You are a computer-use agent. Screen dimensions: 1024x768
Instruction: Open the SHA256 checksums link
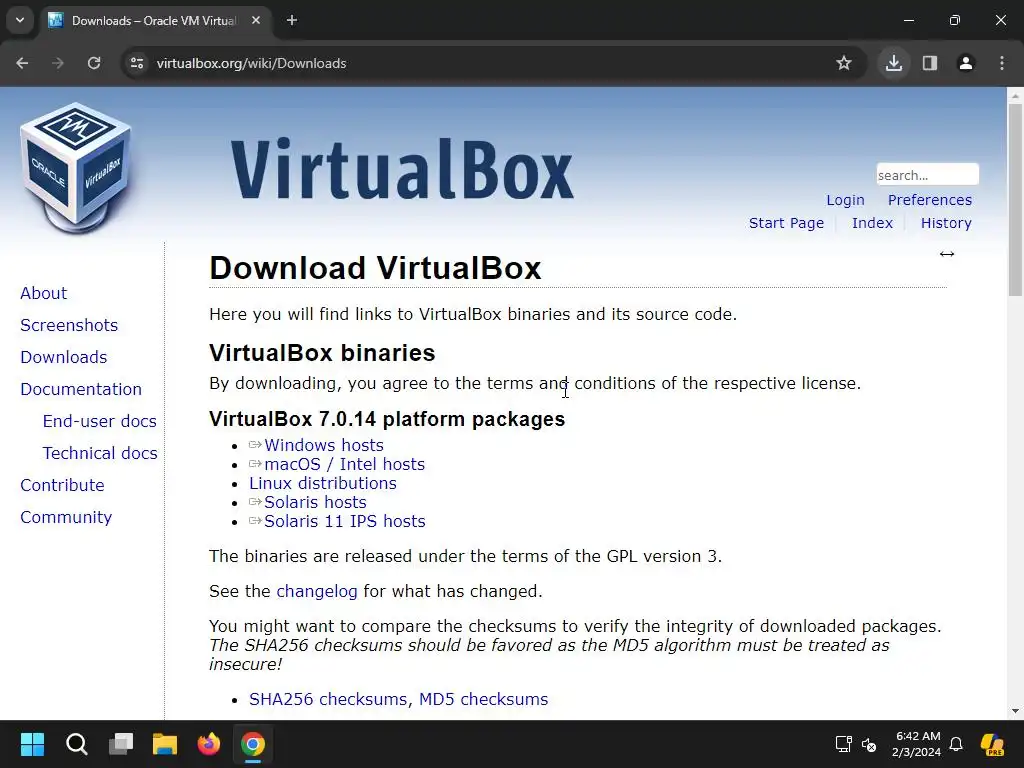[328, 699]
